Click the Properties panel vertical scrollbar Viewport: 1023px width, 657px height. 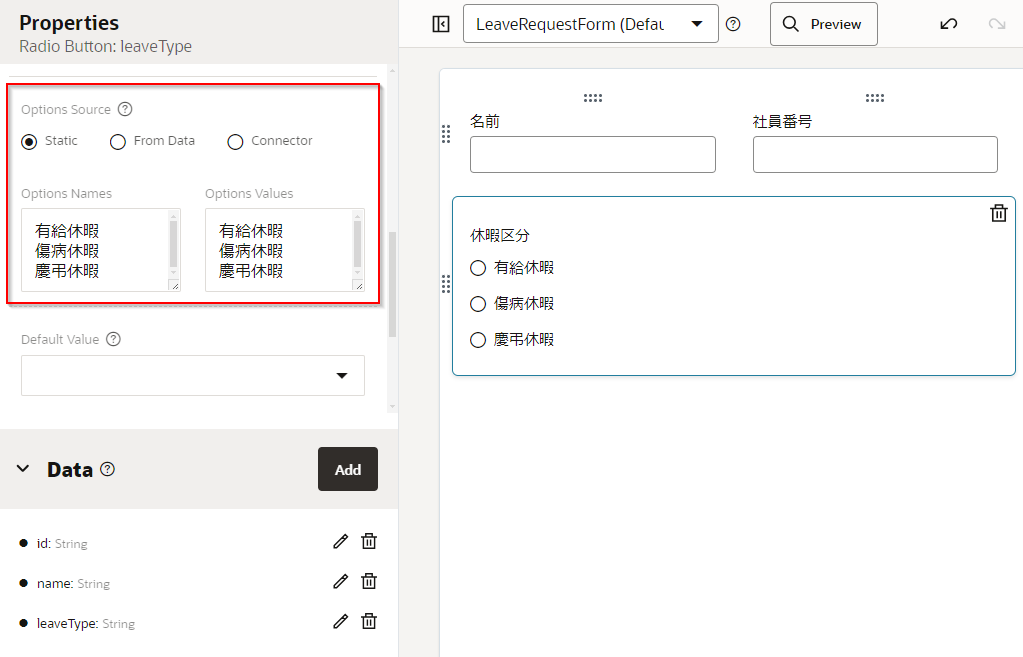click(392, 285)
